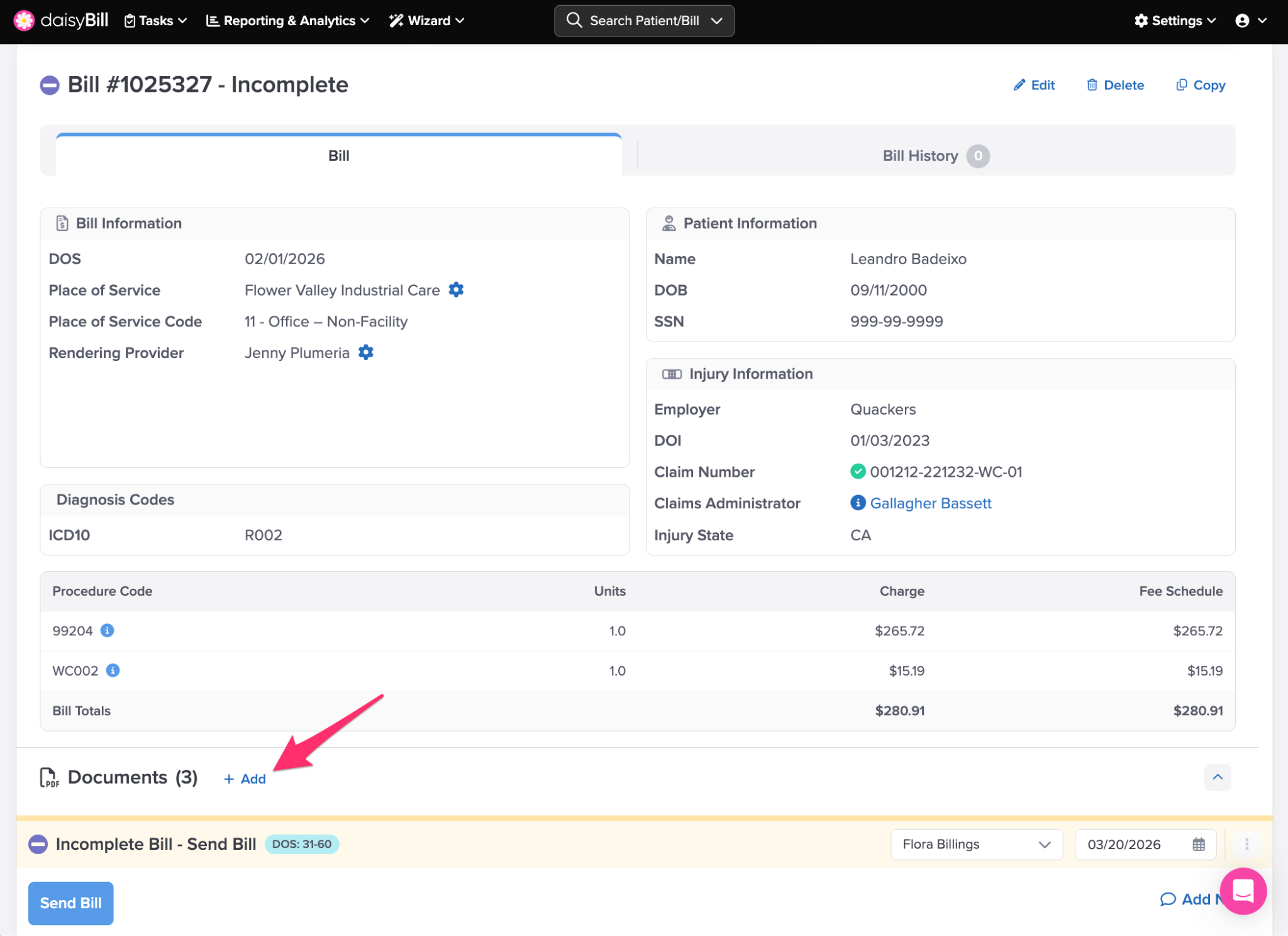Click the Place of Service gear icon

pyautogui.click(x=456, y=290)
